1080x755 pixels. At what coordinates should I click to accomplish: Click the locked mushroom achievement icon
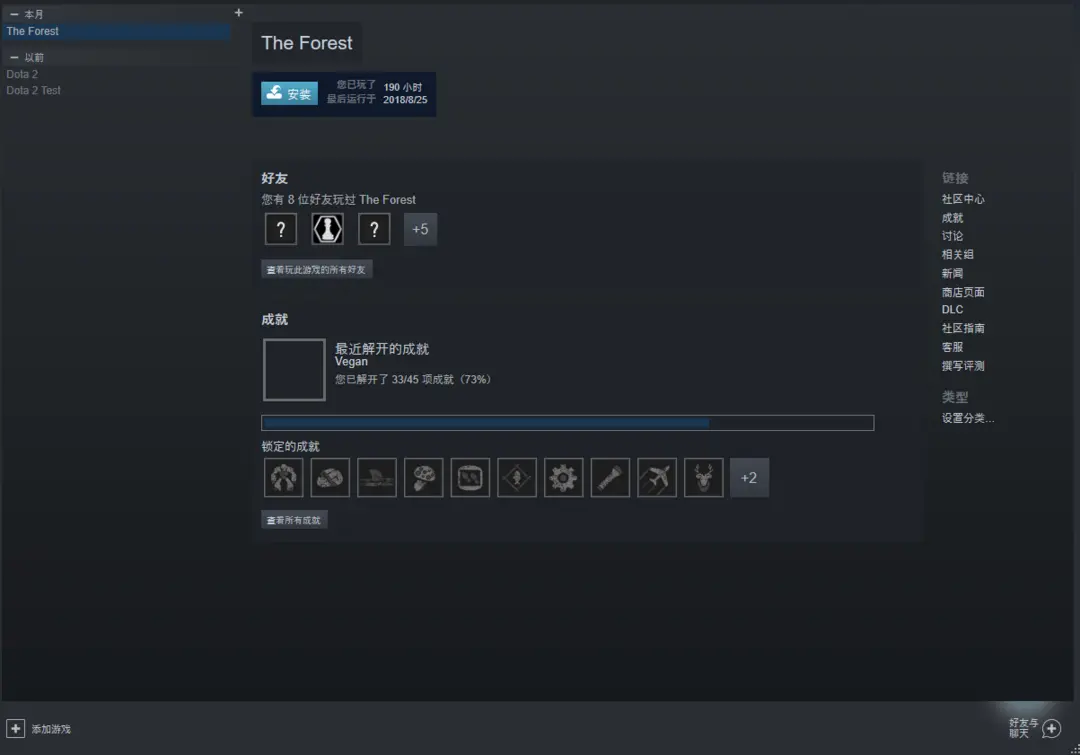pos(424,477)
